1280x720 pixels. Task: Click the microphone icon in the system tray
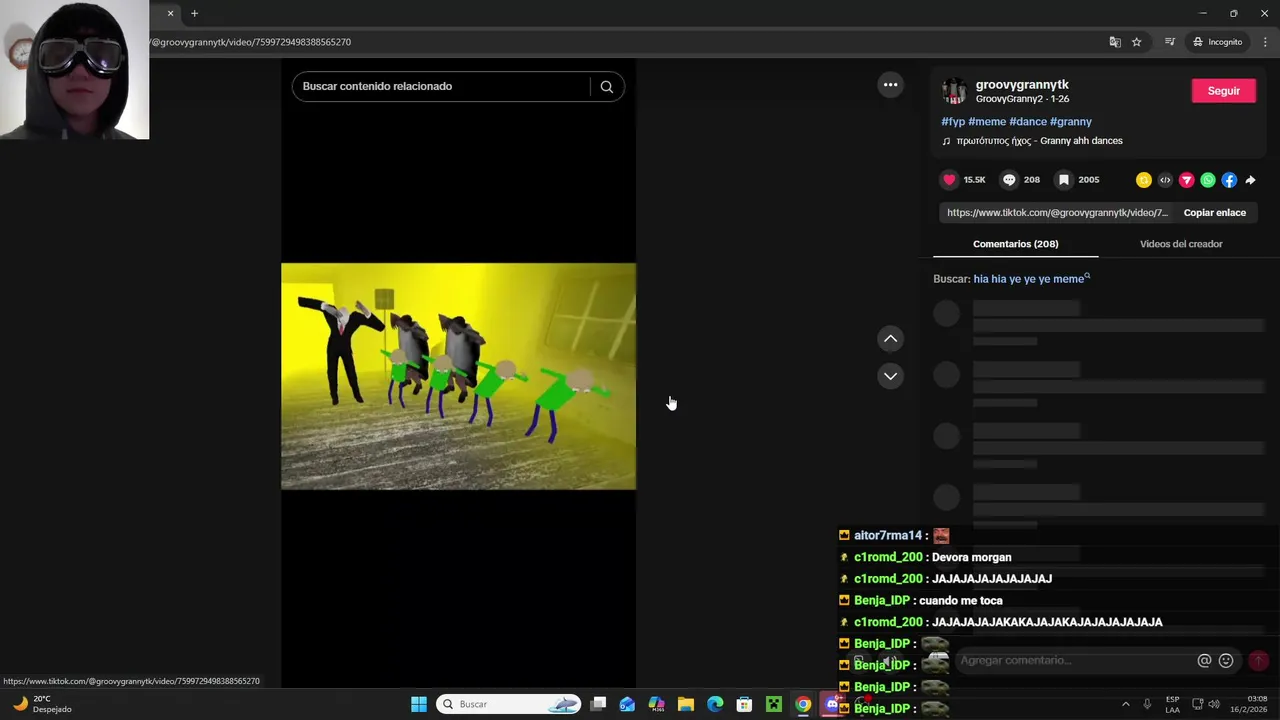click(x=1147, y=704)
